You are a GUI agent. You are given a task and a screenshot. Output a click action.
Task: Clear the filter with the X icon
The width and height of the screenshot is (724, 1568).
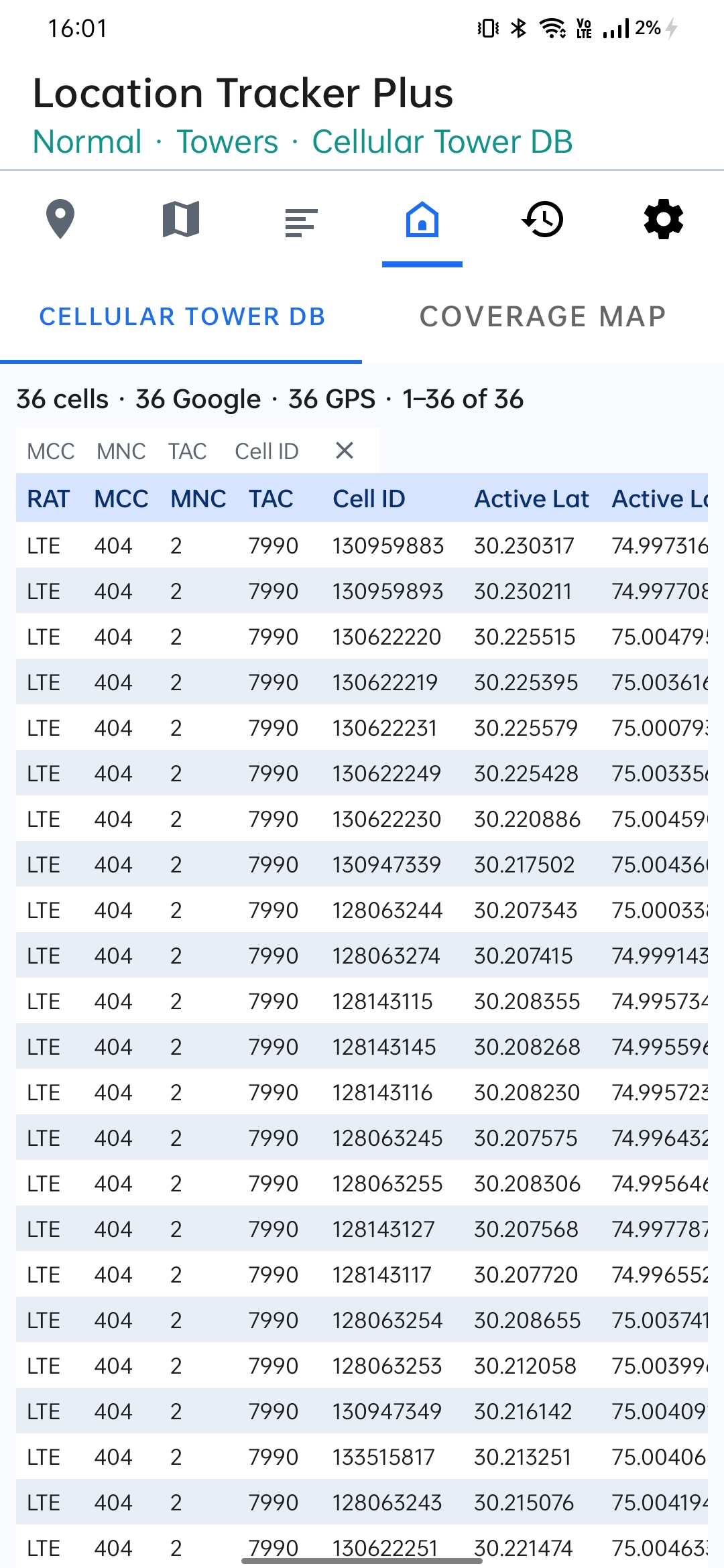coord(345,450)
